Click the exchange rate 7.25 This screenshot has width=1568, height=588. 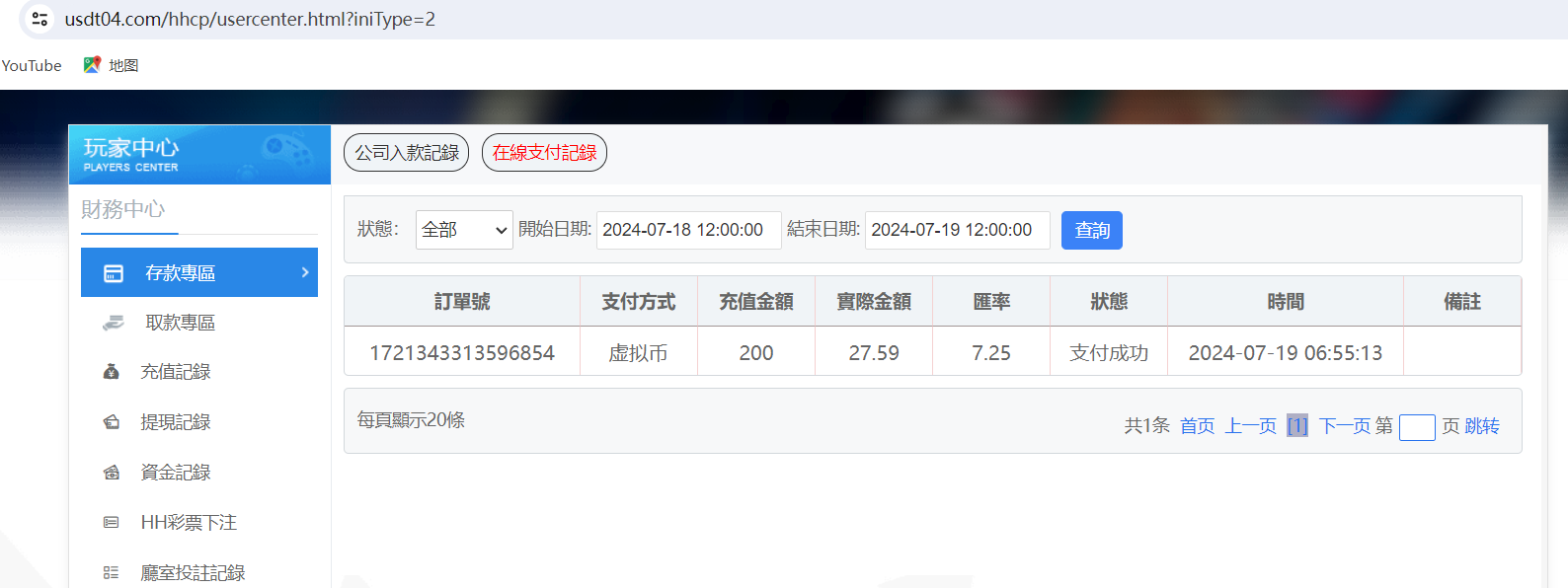tap(991, 353)
